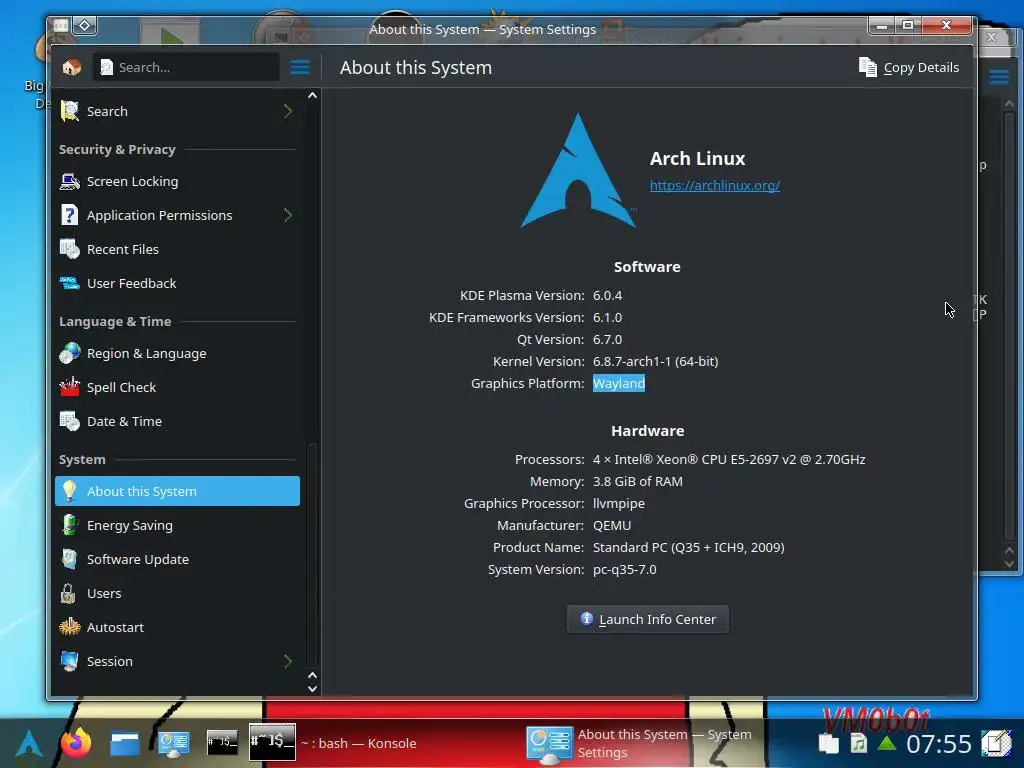Viewport: 1024px width, 768px height.
Task: Click the up arrow at sidebar scrollbar top
Action: (312, 95)
